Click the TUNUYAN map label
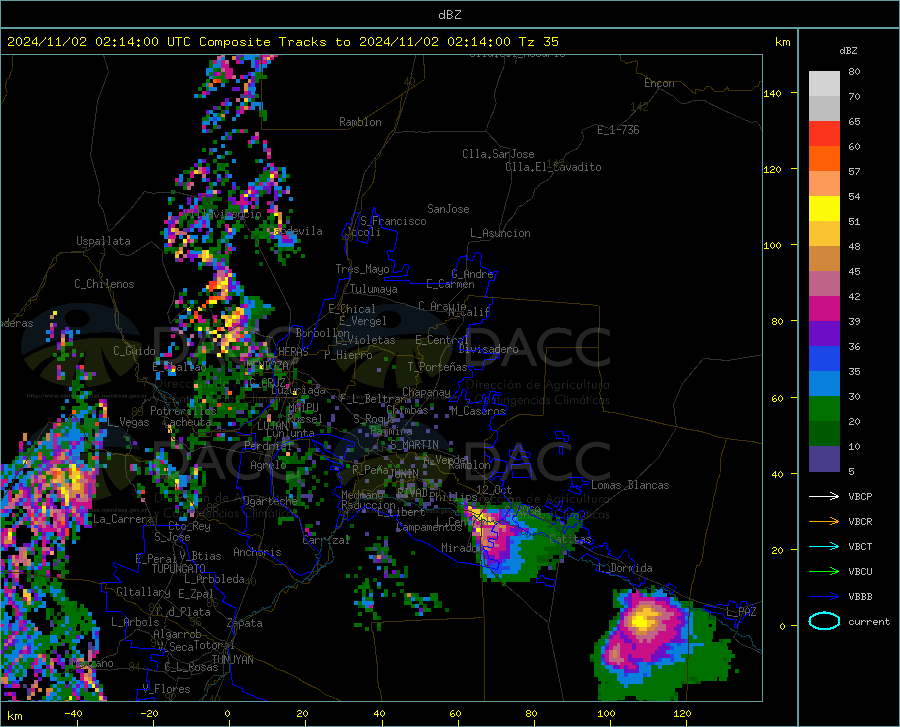The width and height of the screenshot is (900, 727). click(x=232, y=660)
